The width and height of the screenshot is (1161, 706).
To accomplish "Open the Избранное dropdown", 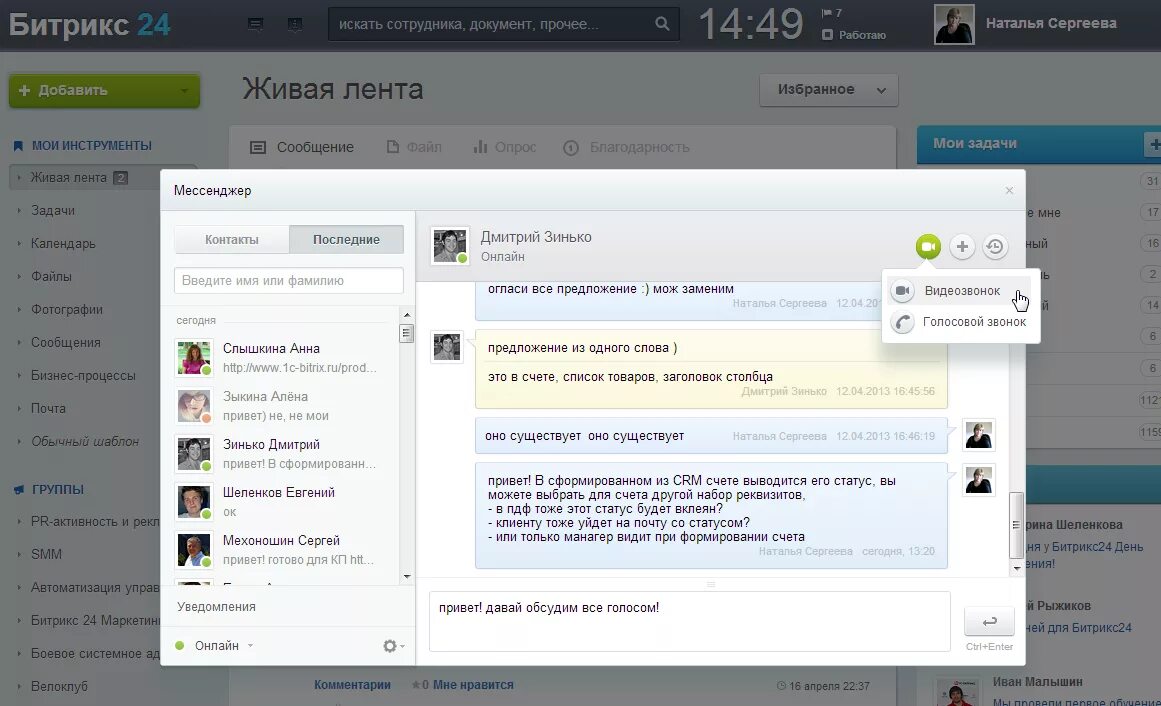I will tap(829, 90).
